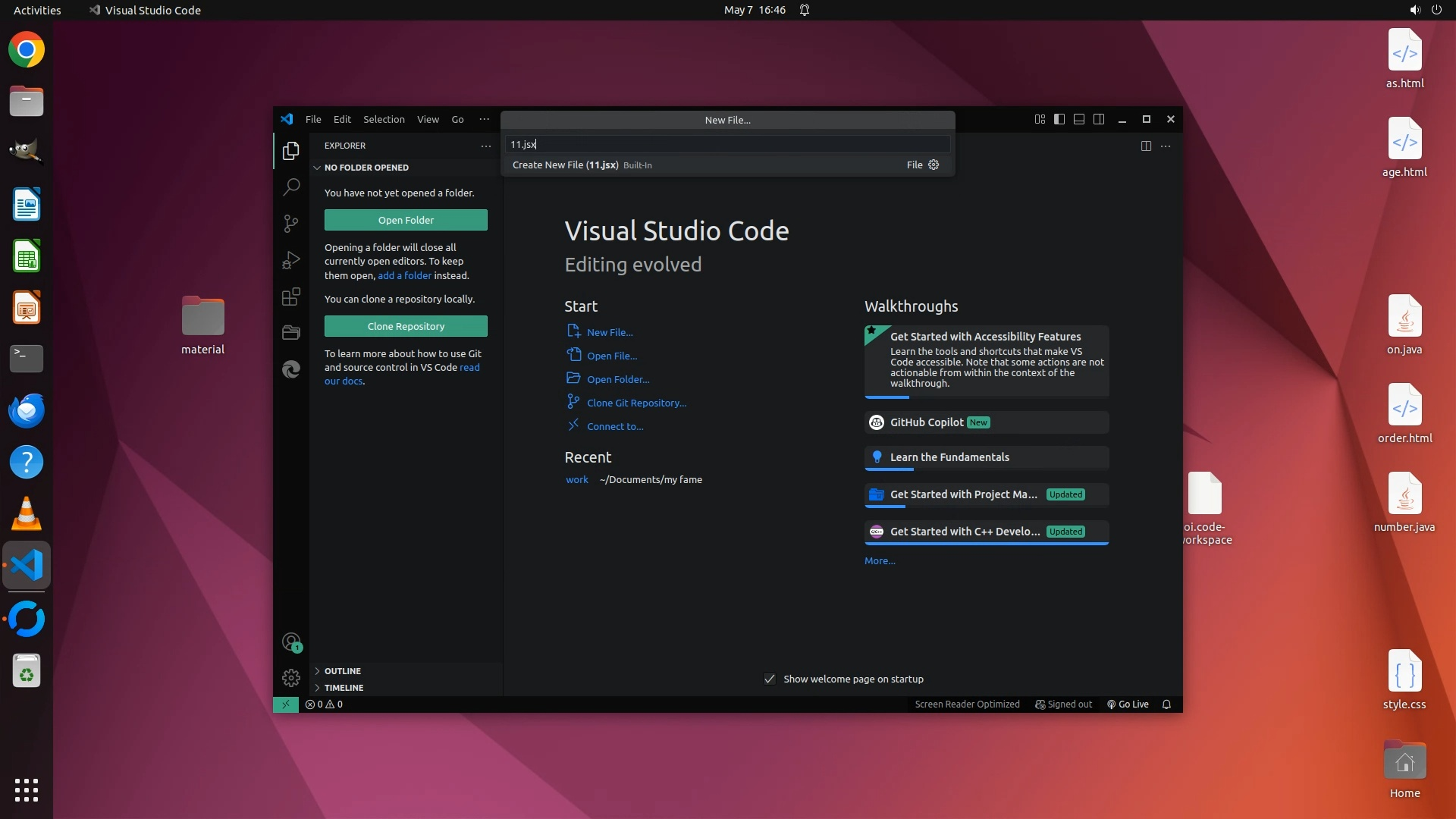Open the Source Control view icon
The image size is (1456, 819).
point(291,223)
